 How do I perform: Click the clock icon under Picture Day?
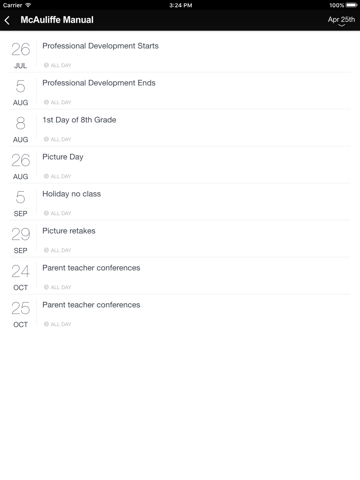click(46, 176)
